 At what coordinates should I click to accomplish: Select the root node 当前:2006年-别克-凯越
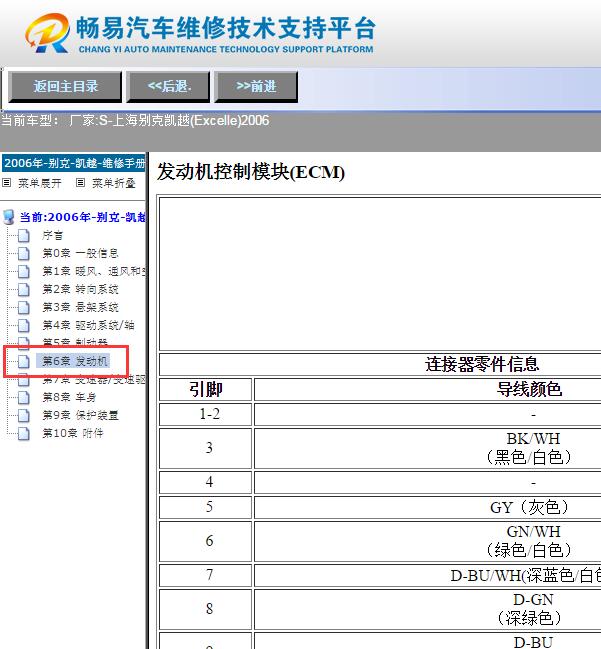click(82, 217)
